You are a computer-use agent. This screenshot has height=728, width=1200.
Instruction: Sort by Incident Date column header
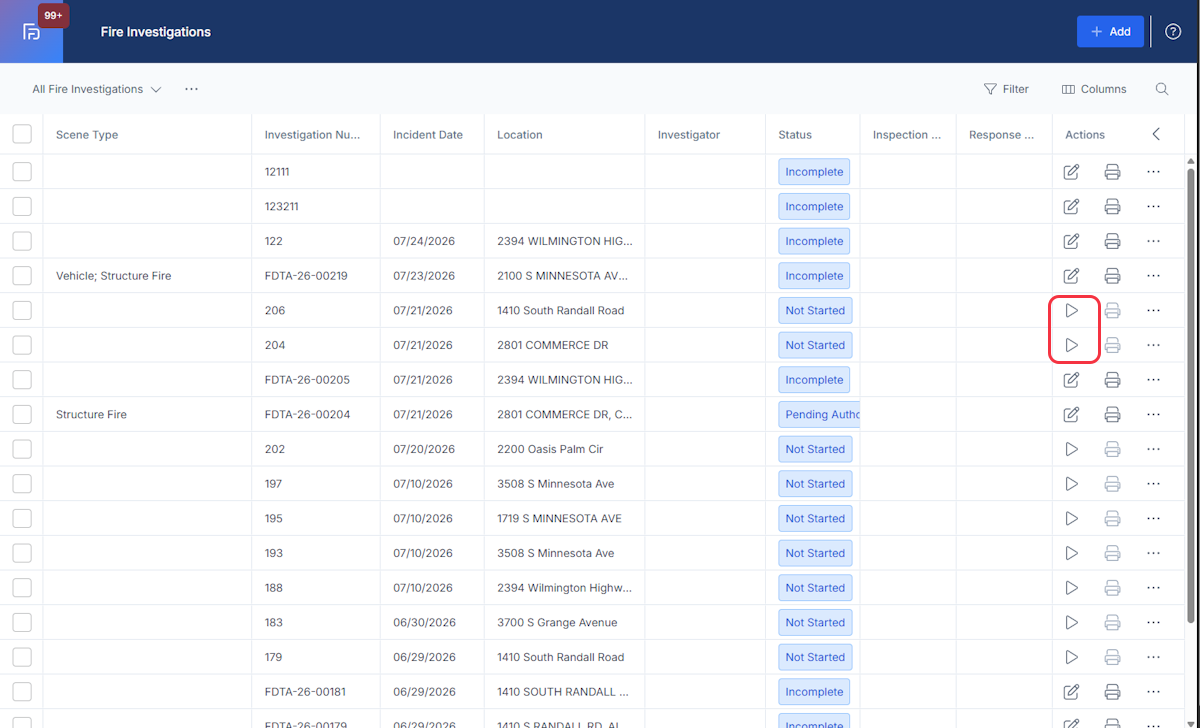click(x=428, y=135)
